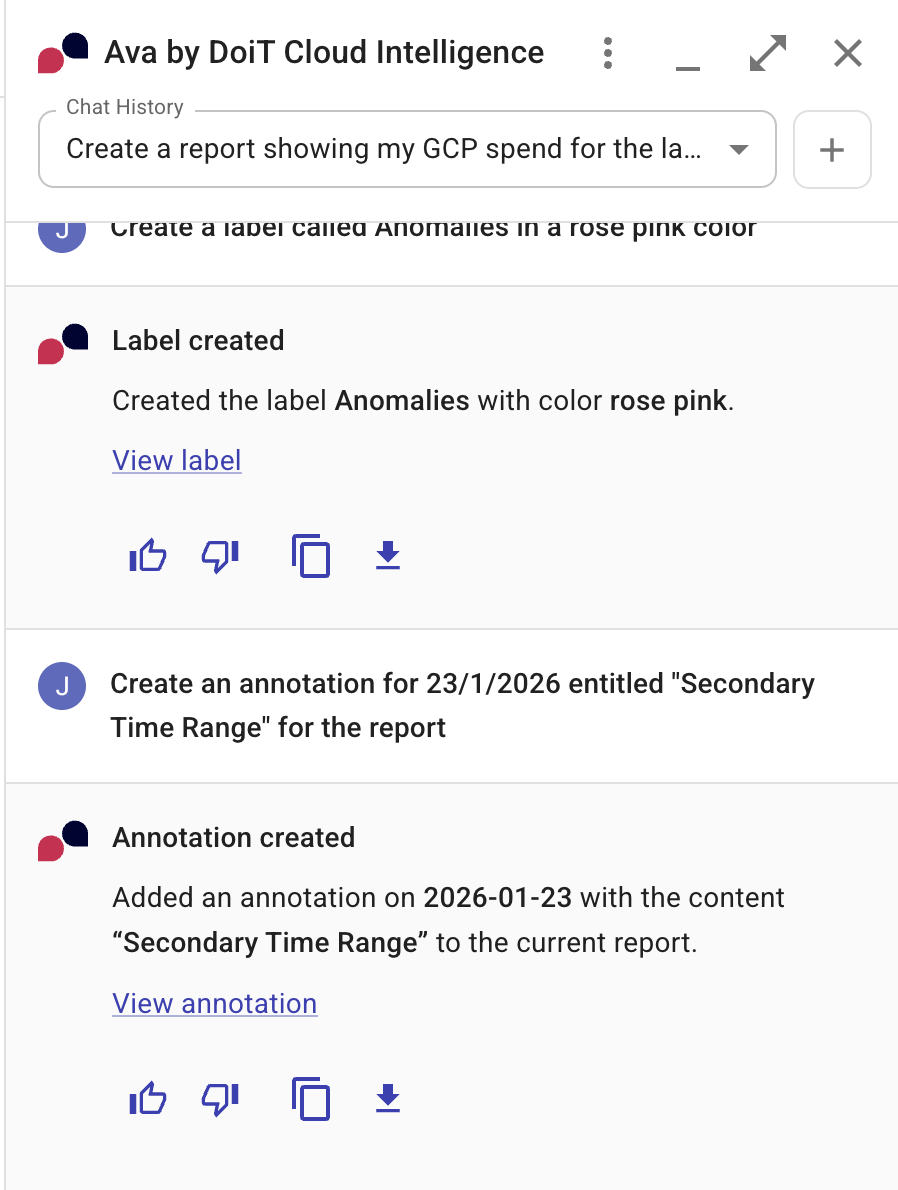Open the View label link

coord(176,460)
